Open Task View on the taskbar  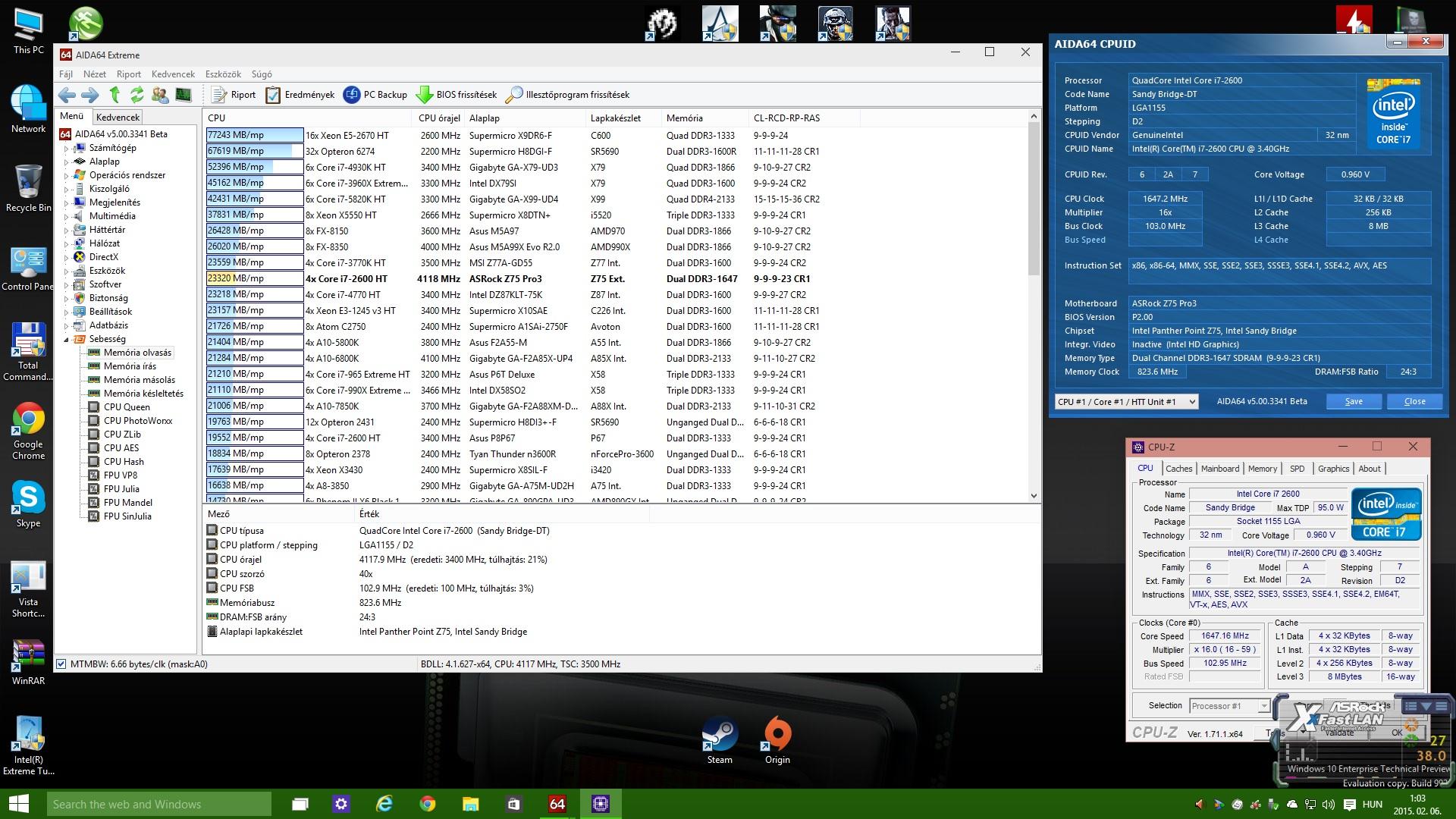[300, 804]
